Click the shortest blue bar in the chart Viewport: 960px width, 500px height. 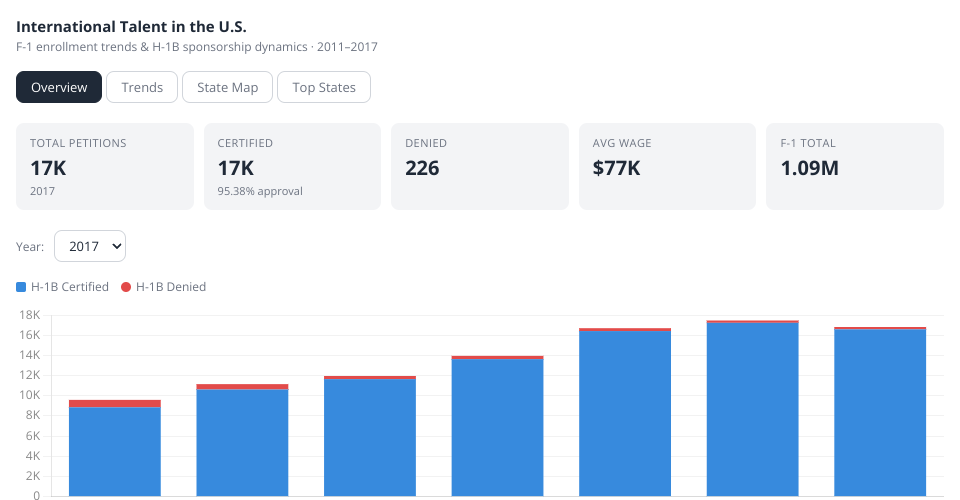click(x=115, y=450)
